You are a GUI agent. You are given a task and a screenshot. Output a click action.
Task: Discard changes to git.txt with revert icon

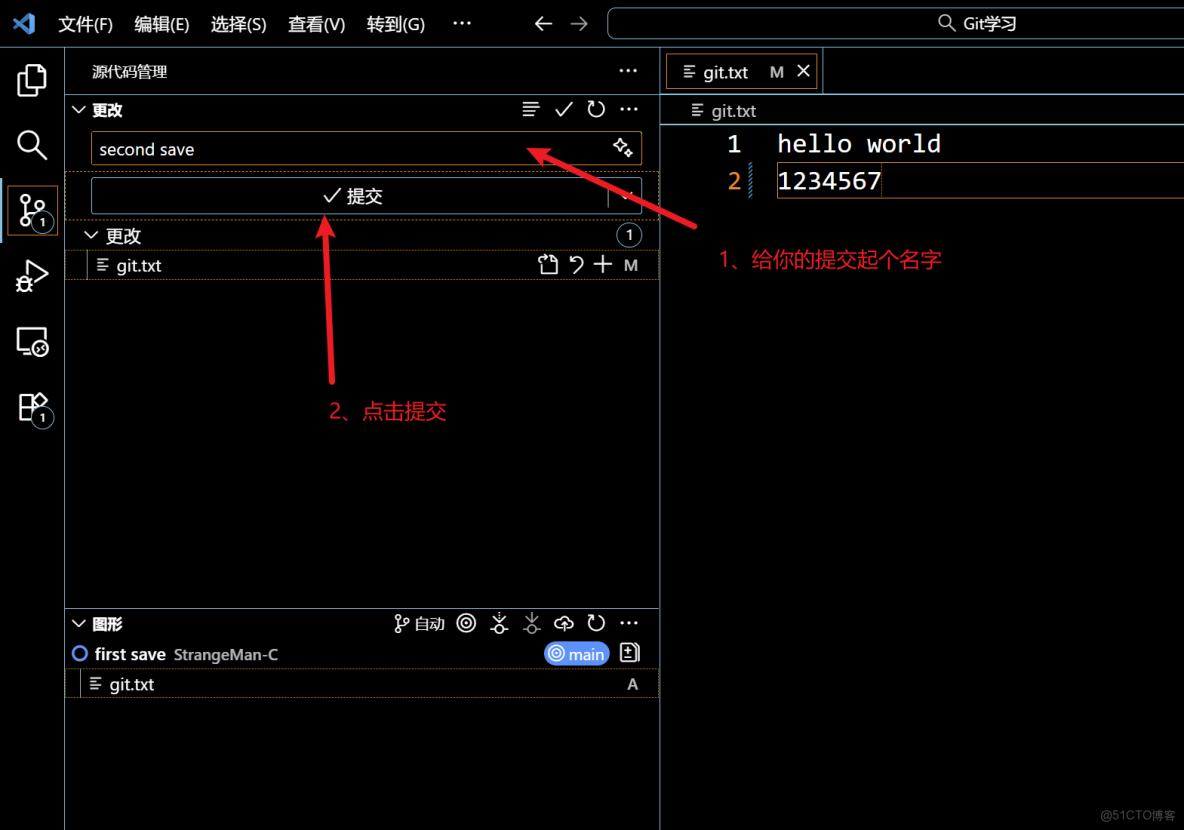(575, 264)
